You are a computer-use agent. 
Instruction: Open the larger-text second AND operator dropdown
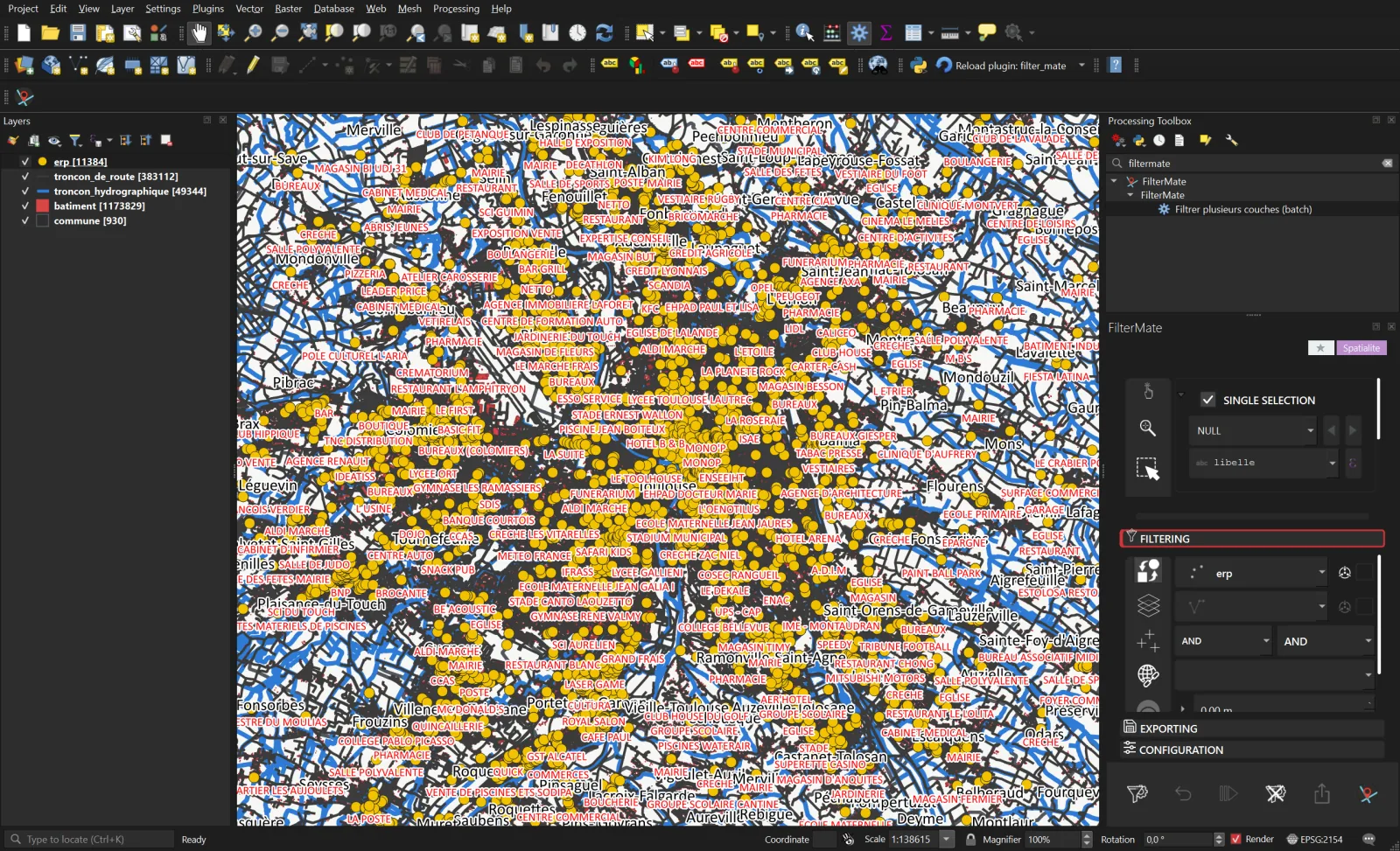1326,641
